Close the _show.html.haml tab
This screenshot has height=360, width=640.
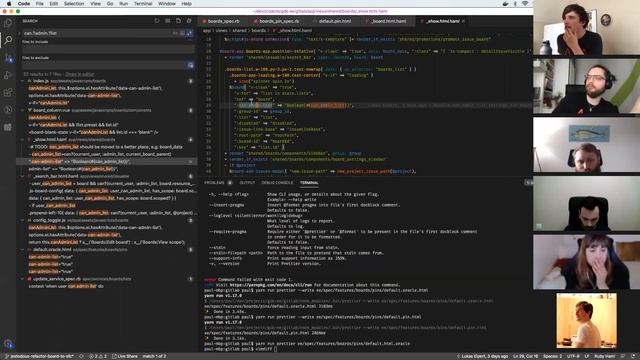coord(463,21)
